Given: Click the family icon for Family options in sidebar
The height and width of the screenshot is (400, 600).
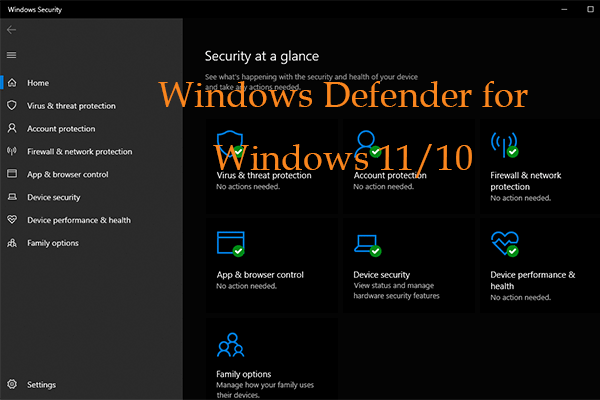Looking at the screenshot, I should click(12, 243).
